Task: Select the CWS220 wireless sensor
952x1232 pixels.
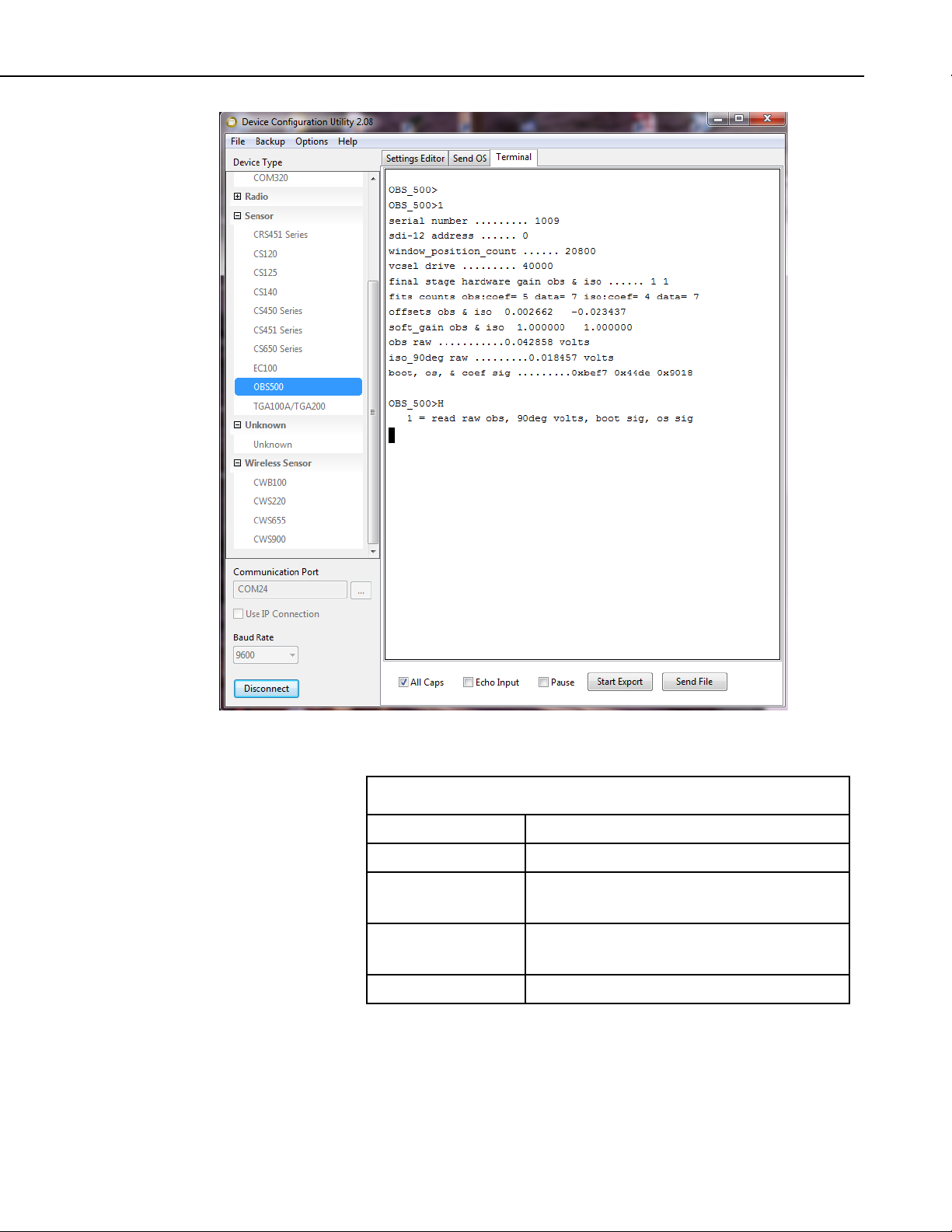Action: pyautogui.click(x=270, y=501)
